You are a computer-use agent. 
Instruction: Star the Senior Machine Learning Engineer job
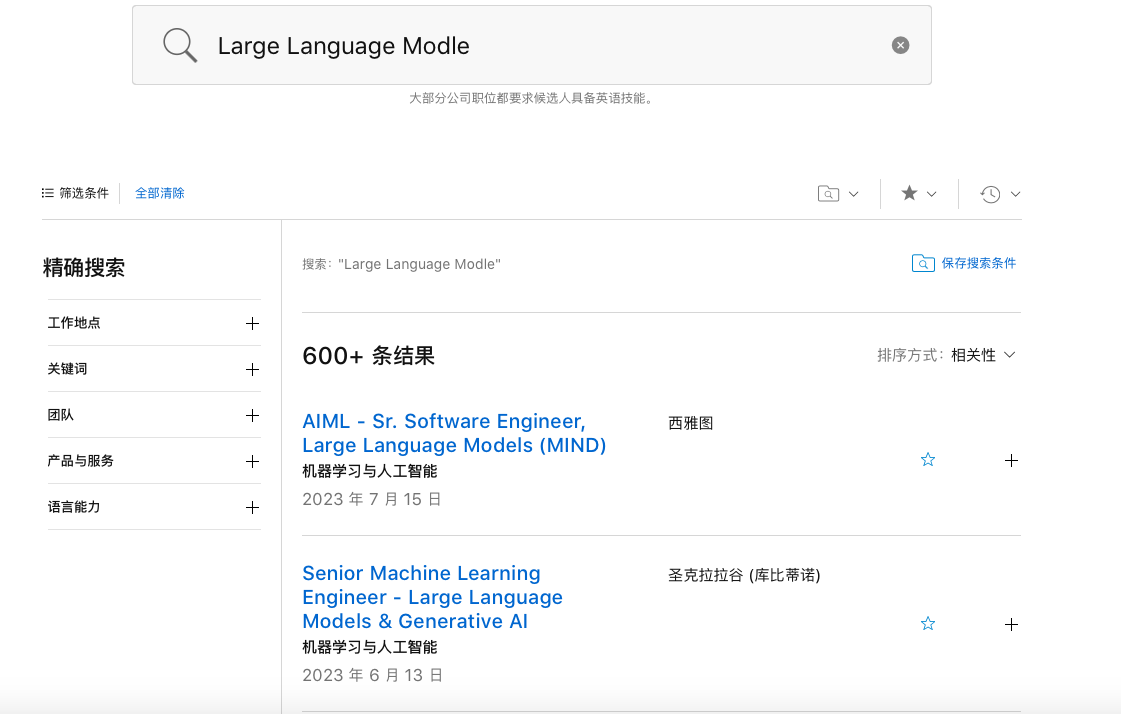pos(928,623)
